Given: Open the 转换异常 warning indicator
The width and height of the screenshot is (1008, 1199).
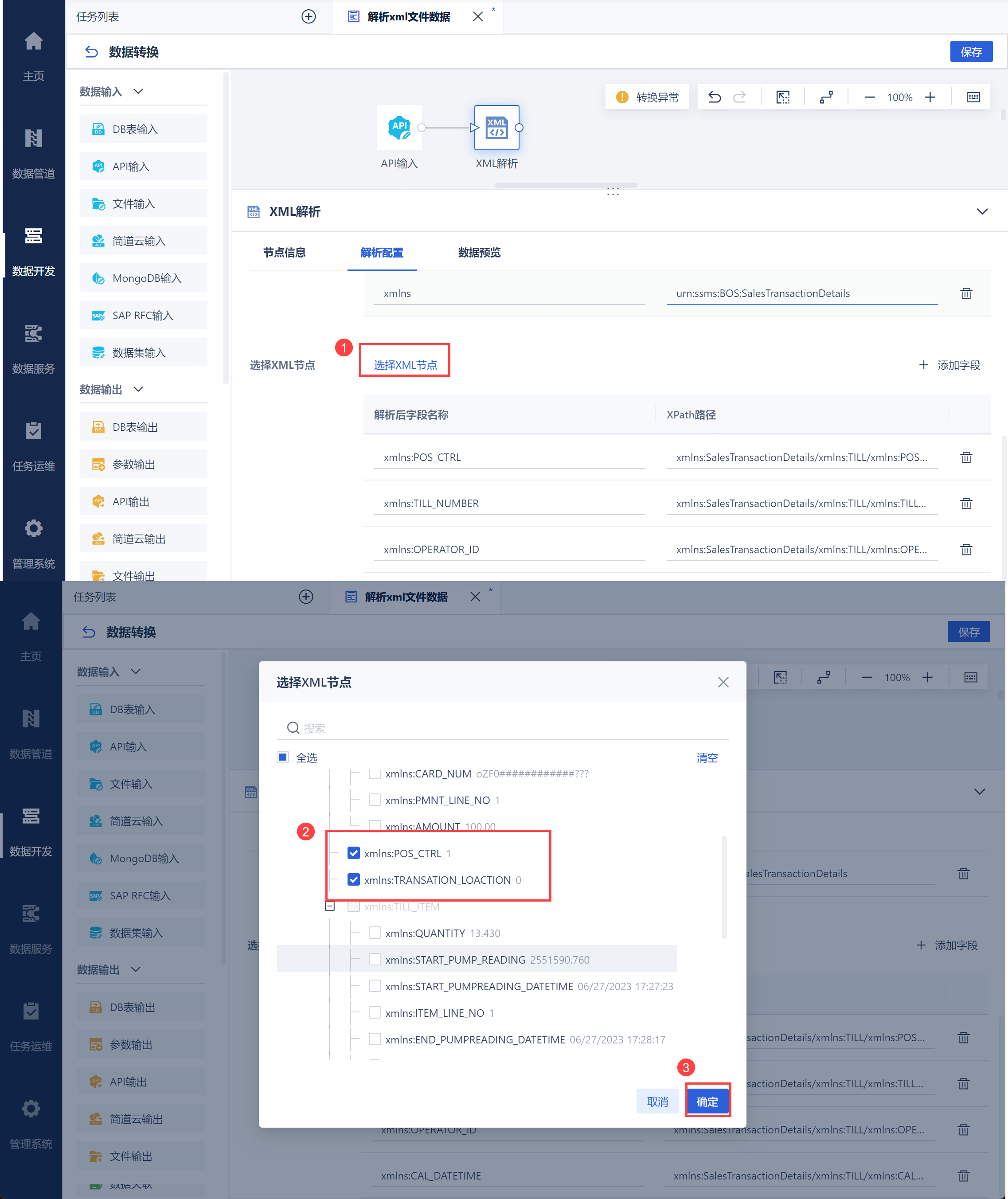Looking at the screenshot, I should pos(648,97).
